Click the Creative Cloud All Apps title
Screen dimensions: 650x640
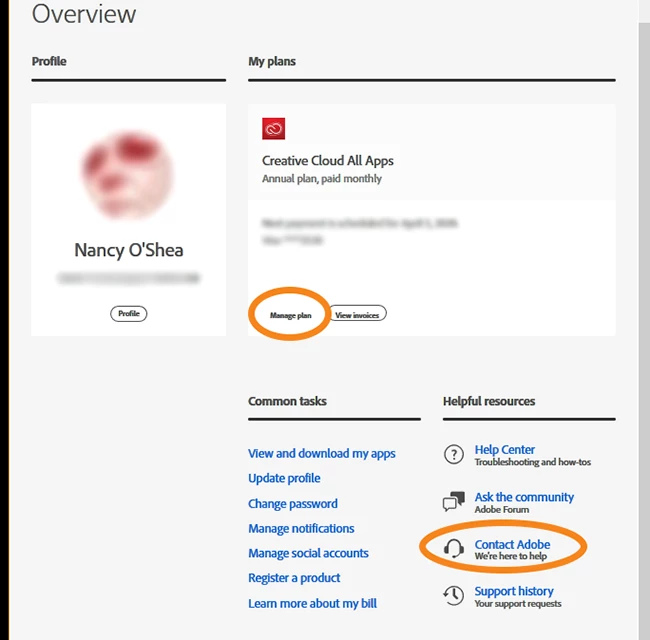[x=327, y=161]
